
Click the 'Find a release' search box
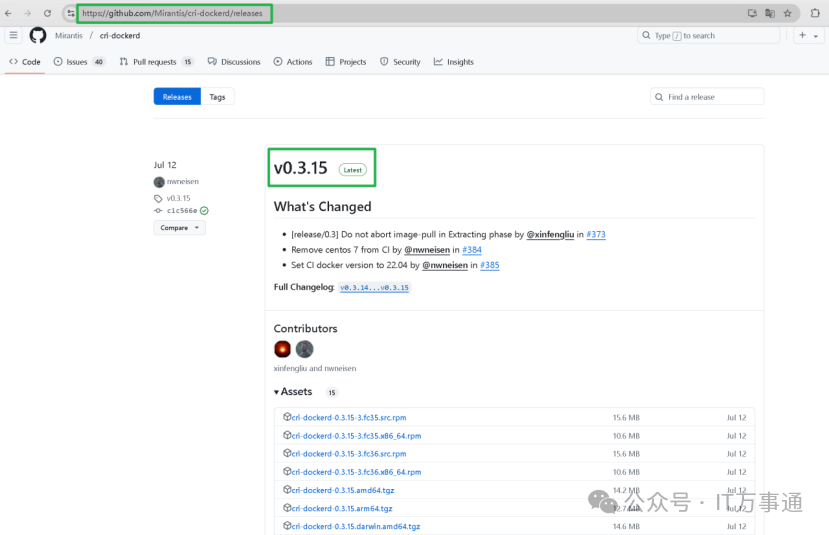(707, 97)
